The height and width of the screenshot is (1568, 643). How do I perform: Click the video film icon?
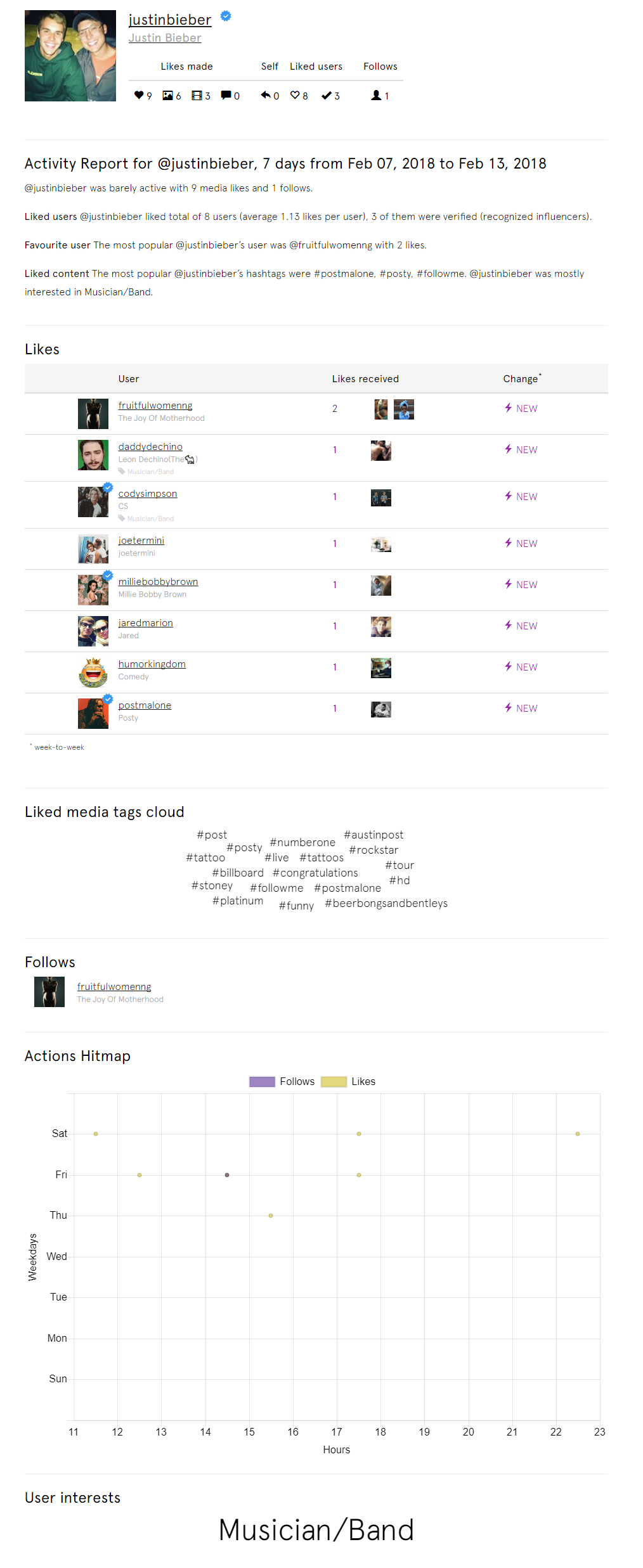197,95
